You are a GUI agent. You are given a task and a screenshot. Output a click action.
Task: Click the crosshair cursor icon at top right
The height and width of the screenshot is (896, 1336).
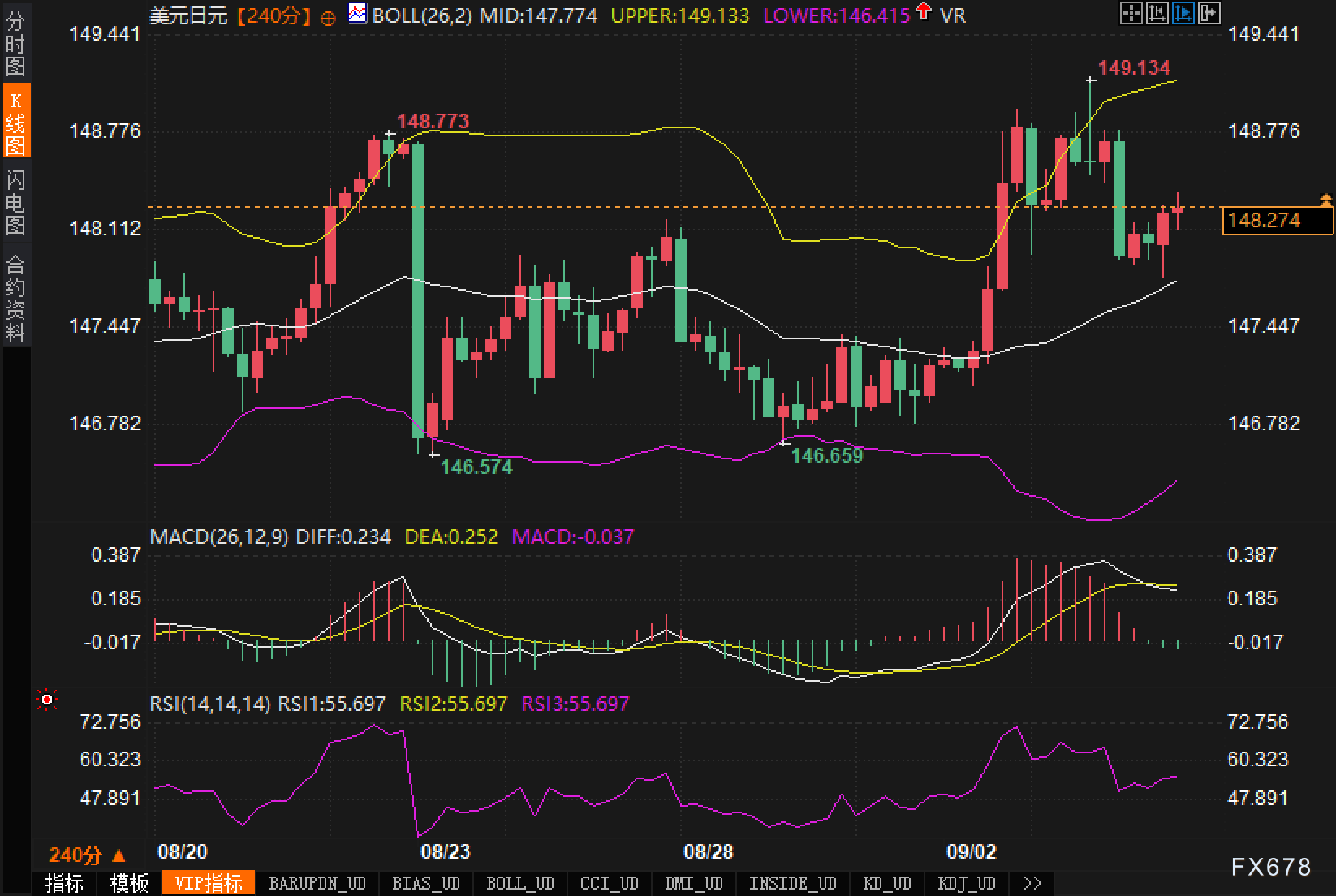click(1131, 13)
